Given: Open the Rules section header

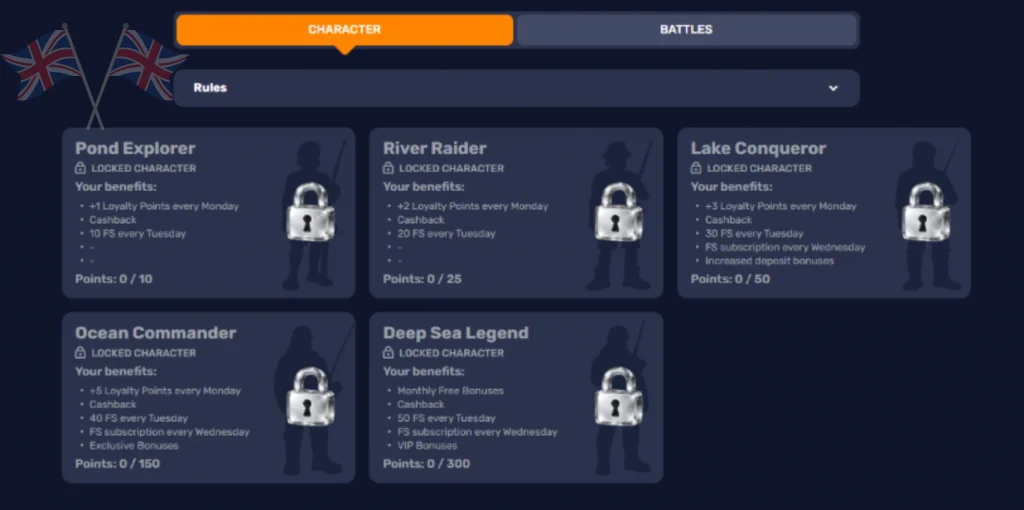Looking at the screenshot, I should pos(517,88).
